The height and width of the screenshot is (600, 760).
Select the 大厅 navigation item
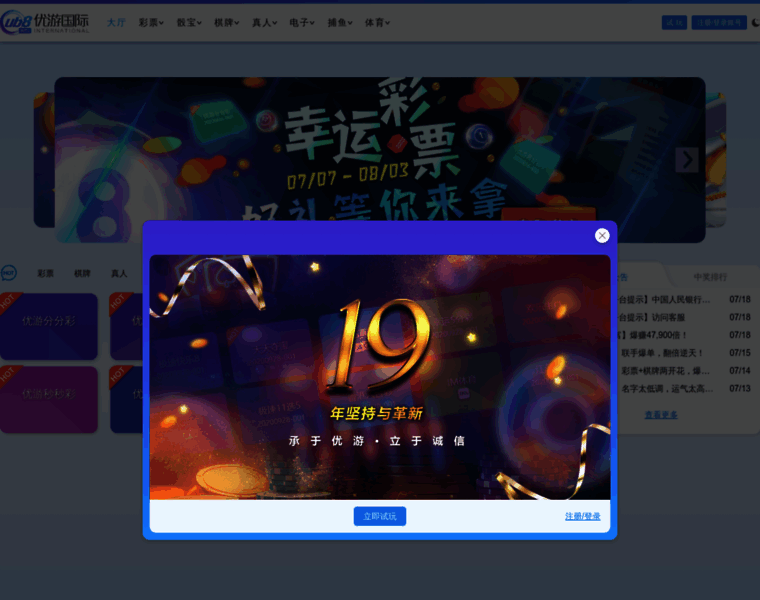coord(116,22)
